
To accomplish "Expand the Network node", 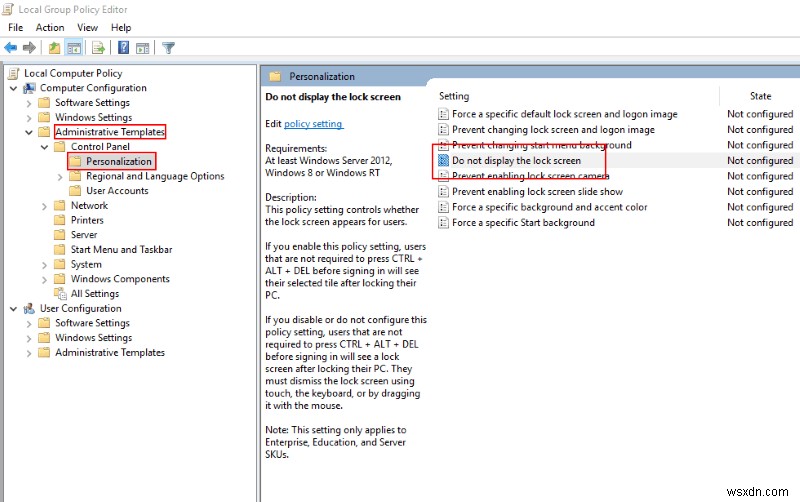I will point(44,207).
